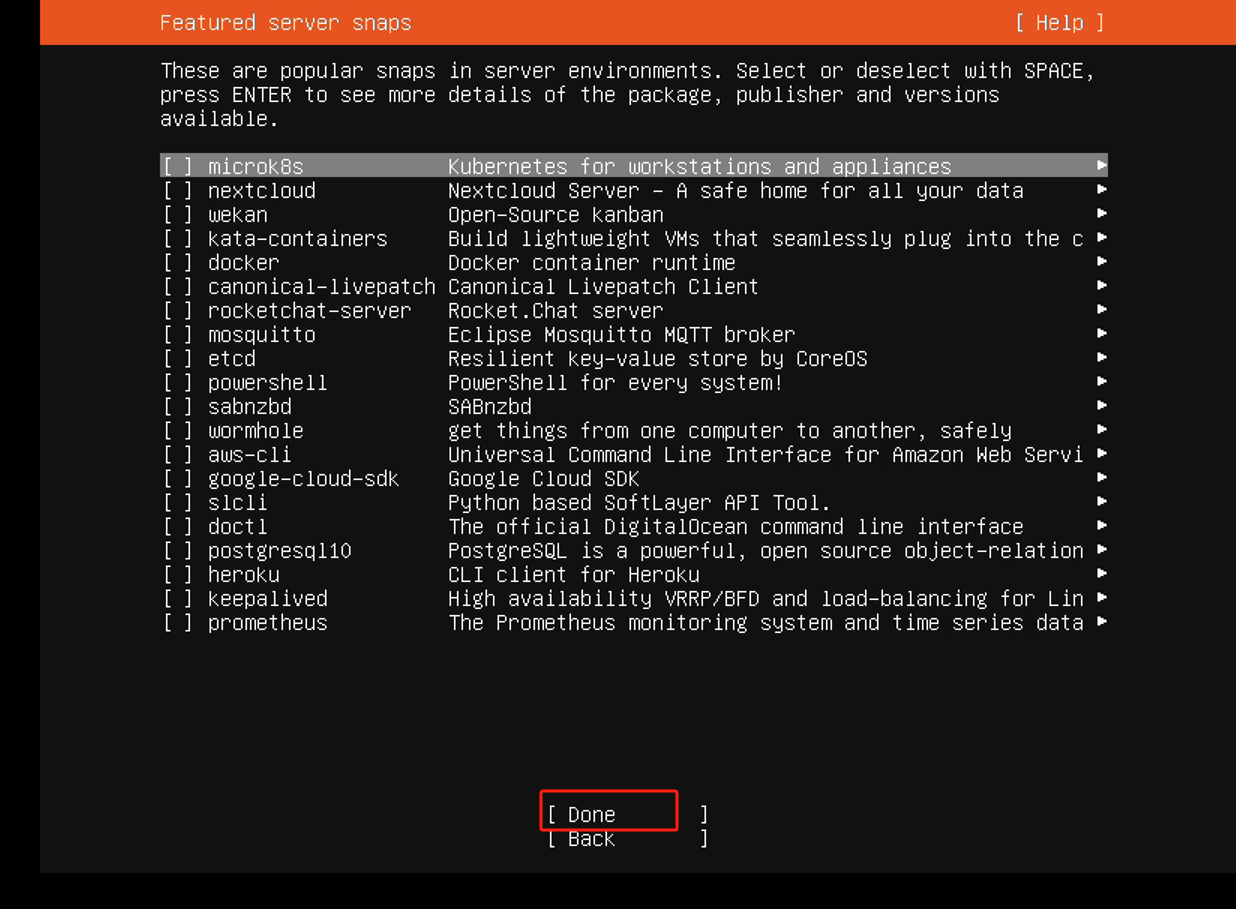This screenshot has height=909, width=1236.
Task: Click 'Docker container runtime' description
Action: (x=592, y=263)
